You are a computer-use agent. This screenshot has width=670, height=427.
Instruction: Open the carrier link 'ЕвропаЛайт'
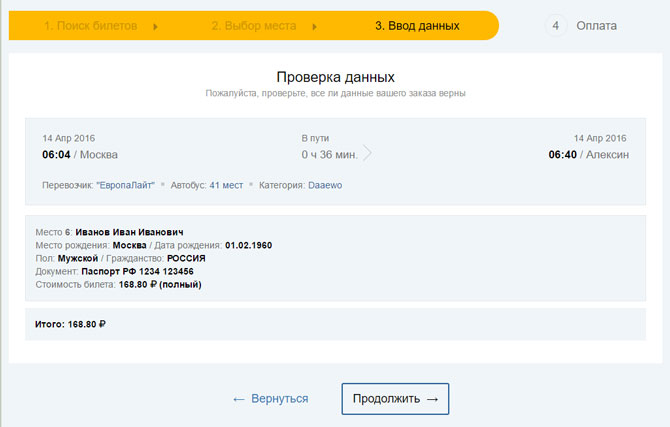tap(125, 186)
